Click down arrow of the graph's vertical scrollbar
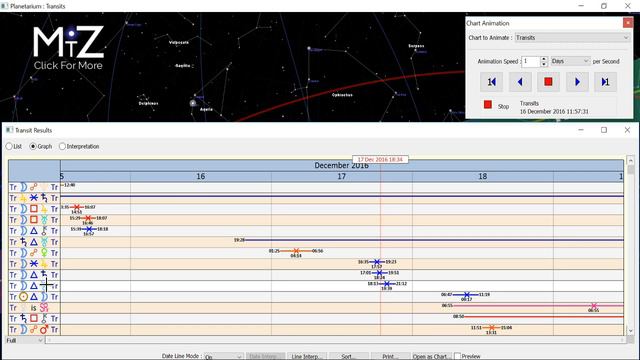This screenshot has width=640, height=360. tap(631, 331)
